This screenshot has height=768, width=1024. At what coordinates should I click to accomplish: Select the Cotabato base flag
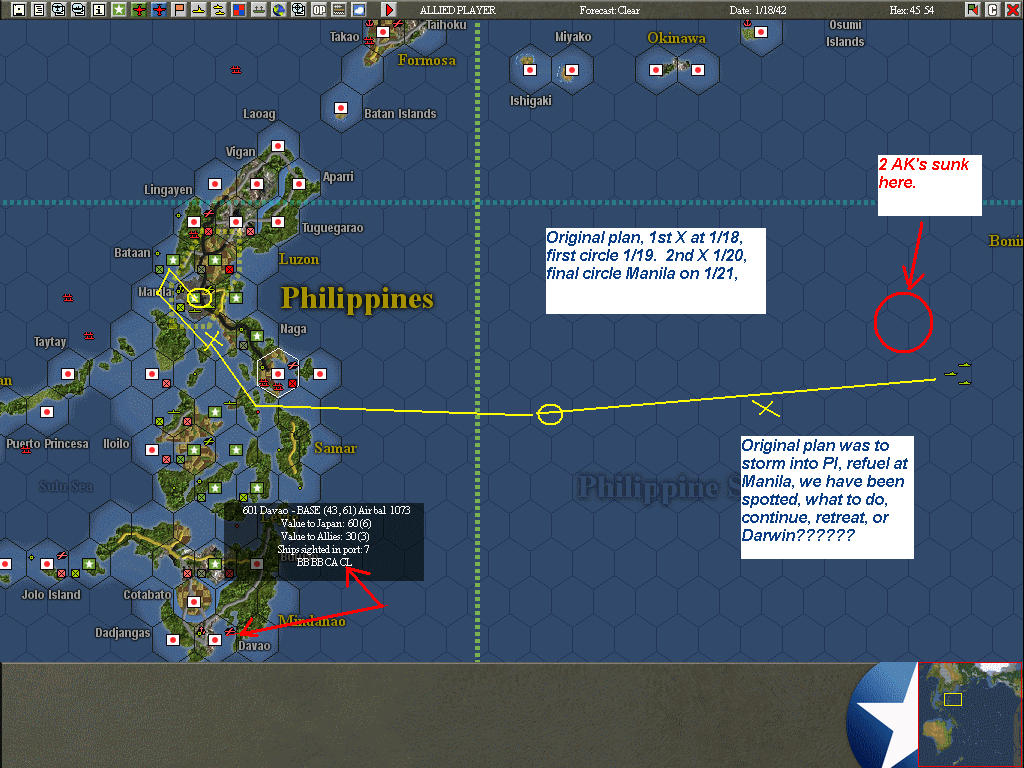tap(194, 601)
